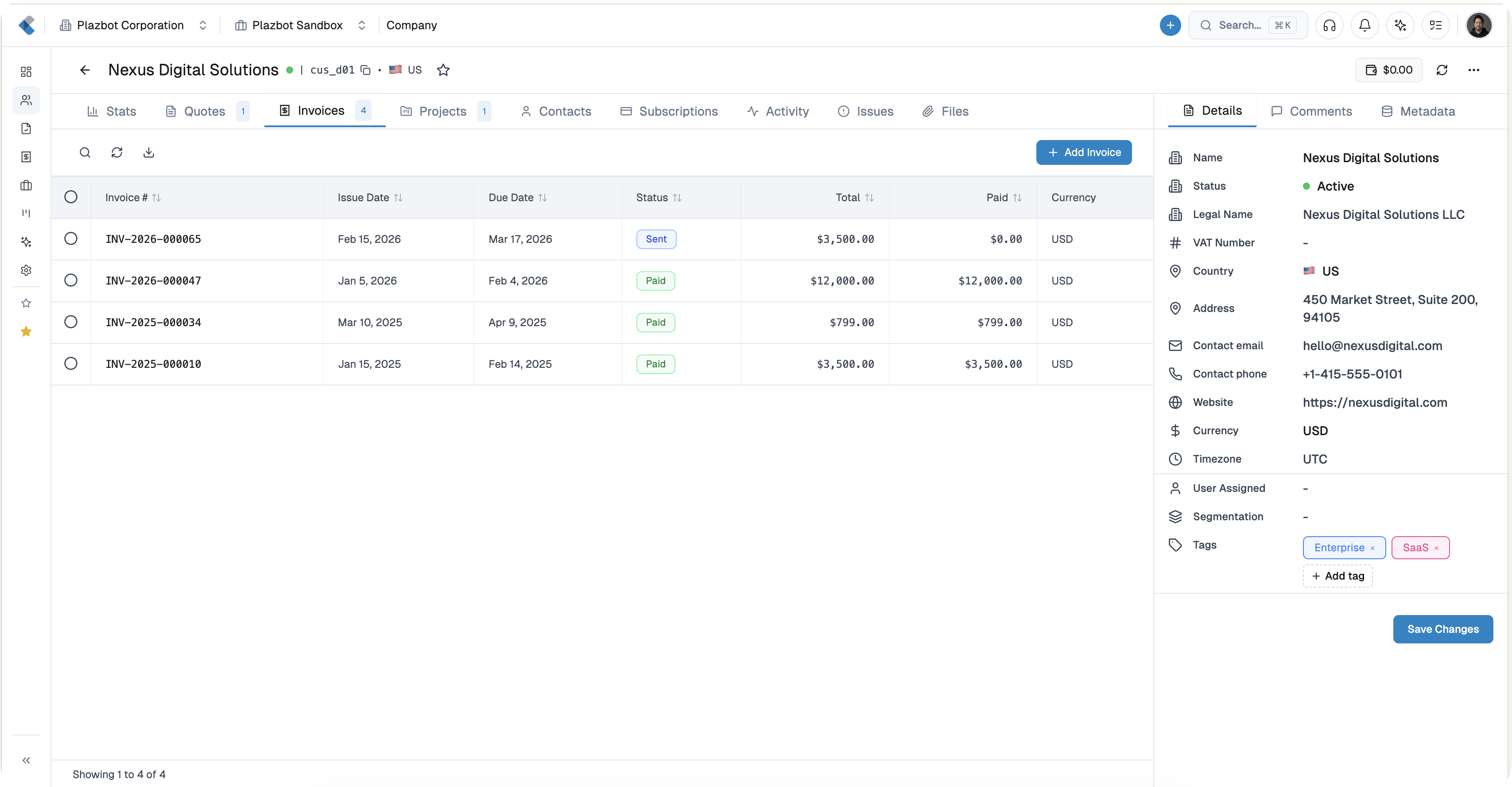Screen dimensions: 1512x787
Task: Open the task checklist icon in top bar
Action: [x=1436, y=25]
